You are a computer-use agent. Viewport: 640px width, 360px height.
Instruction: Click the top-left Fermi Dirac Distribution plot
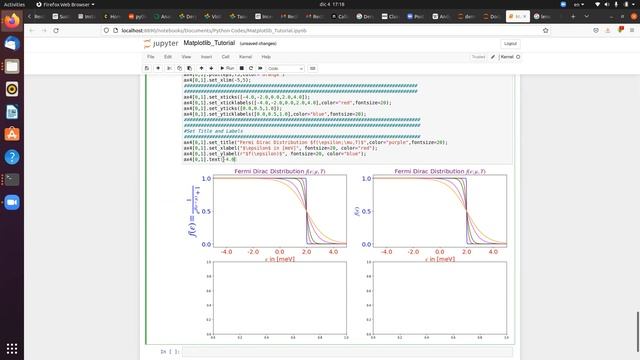280,211
